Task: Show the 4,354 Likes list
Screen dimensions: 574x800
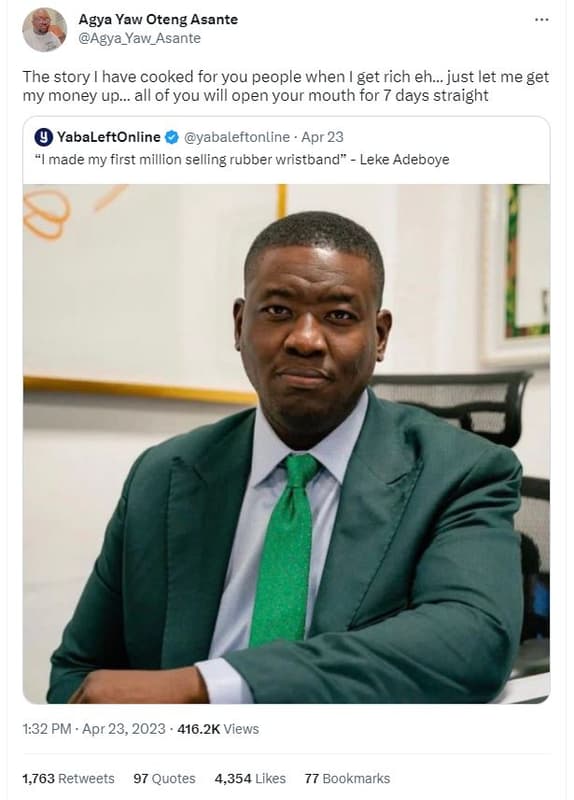Action: pos(250,779)
